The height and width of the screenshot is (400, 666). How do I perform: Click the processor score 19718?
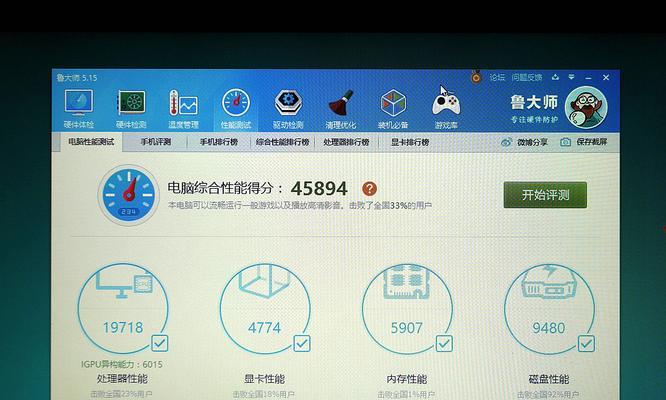123,328
